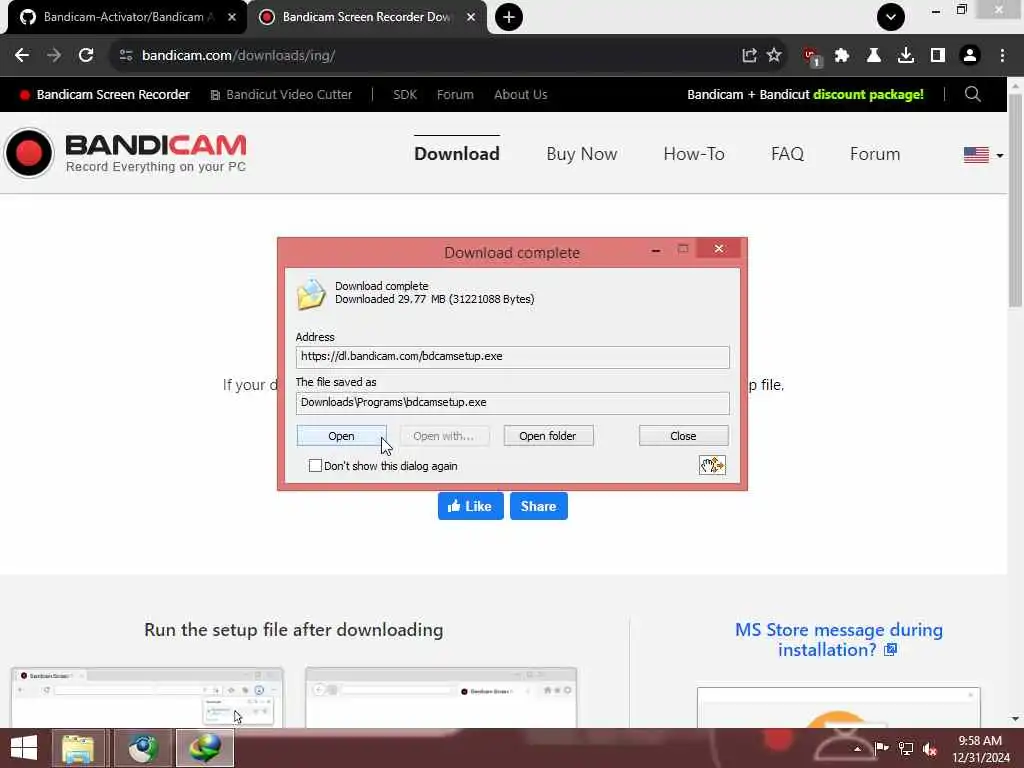Close the Bandicam Screen Recorder tab
Image resolution: width=1024 pixels, height=768 pixels.
471,17
